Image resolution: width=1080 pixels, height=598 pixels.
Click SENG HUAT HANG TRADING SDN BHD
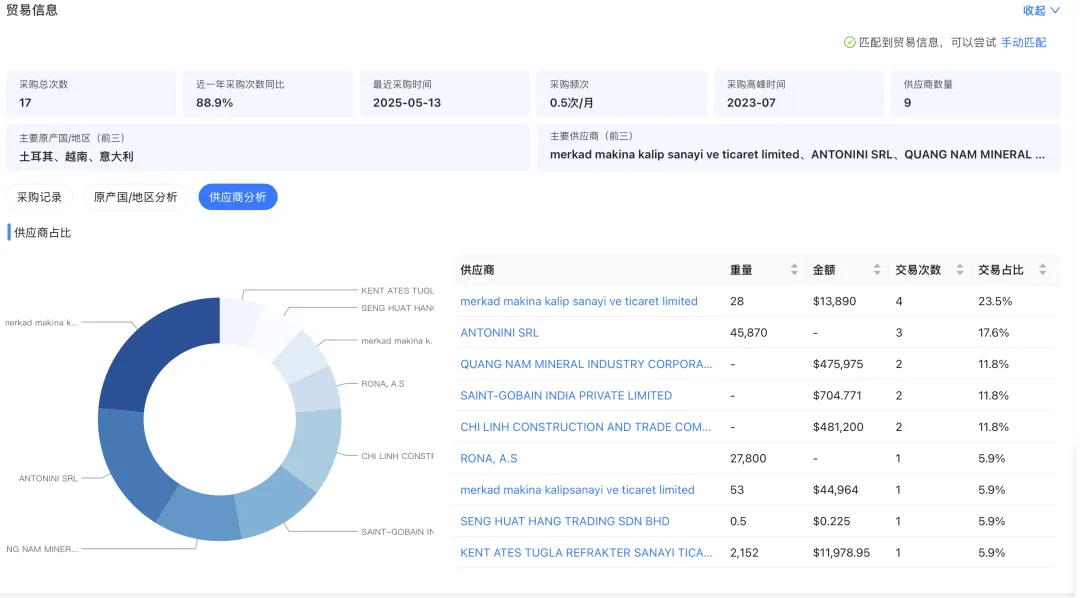[564, 521]
